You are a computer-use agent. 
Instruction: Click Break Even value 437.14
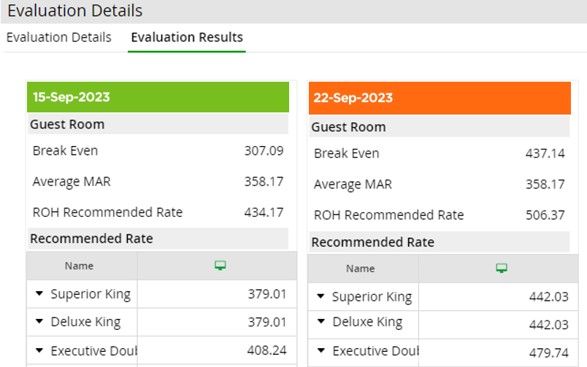545,154
